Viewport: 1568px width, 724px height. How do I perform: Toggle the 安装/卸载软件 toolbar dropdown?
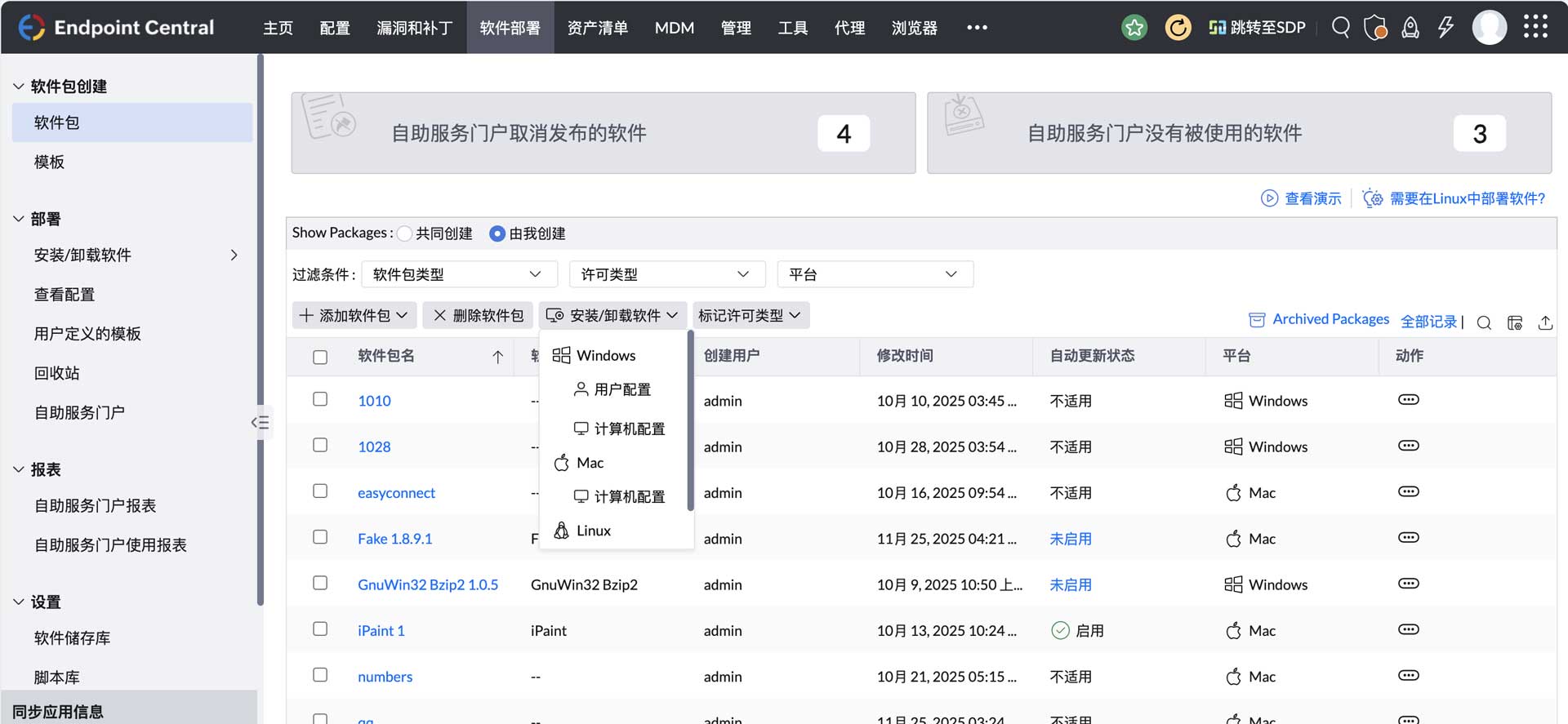pyautogui.click(x=612, y=315)
